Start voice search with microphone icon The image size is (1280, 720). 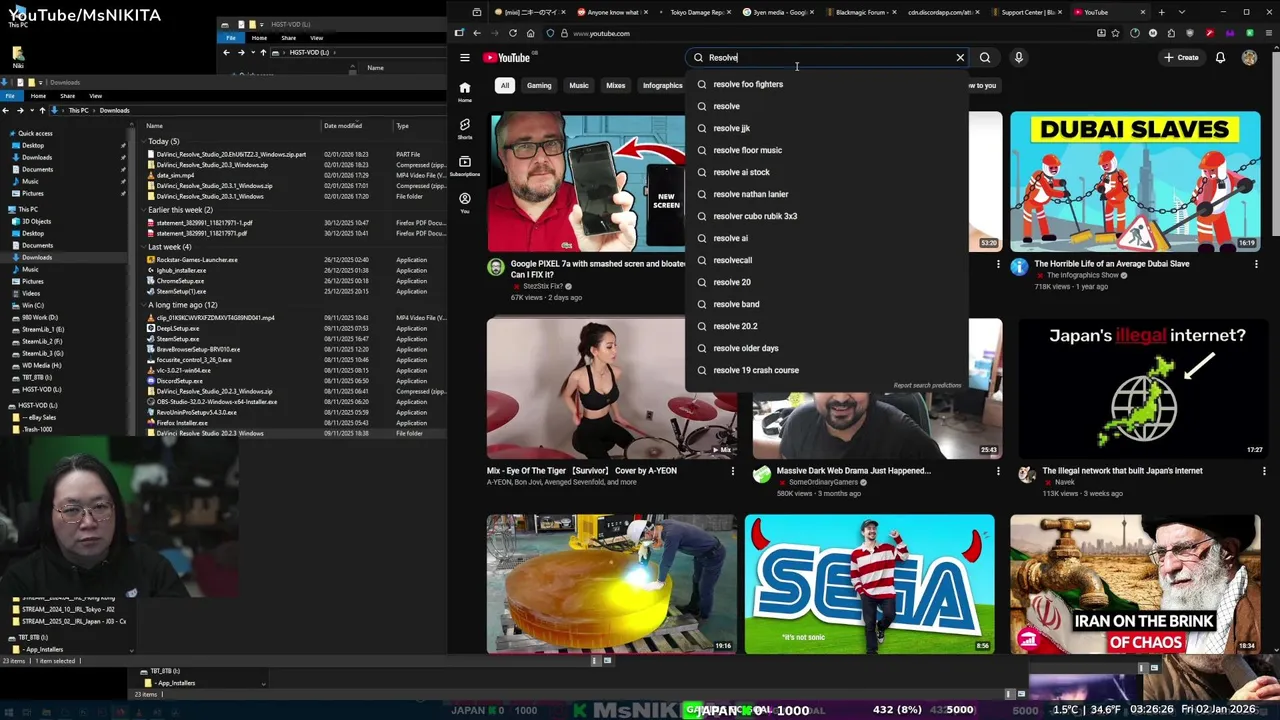[x=1018, y=57]
